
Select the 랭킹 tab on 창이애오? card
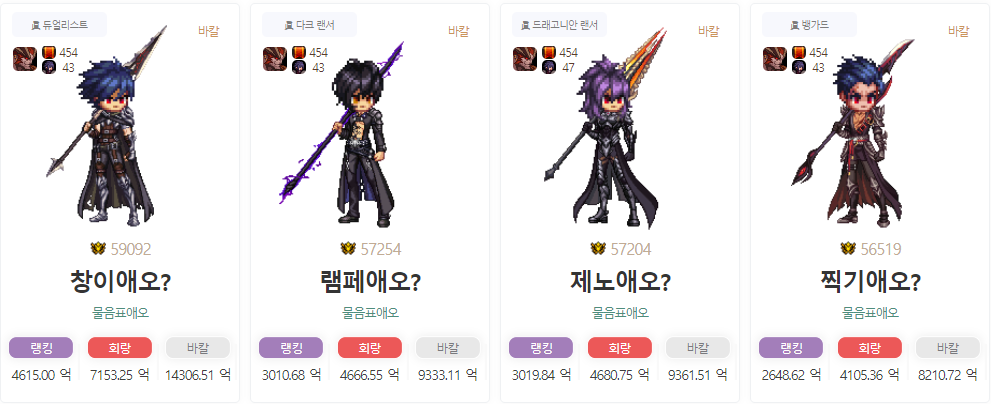click(x=41, y=348)
